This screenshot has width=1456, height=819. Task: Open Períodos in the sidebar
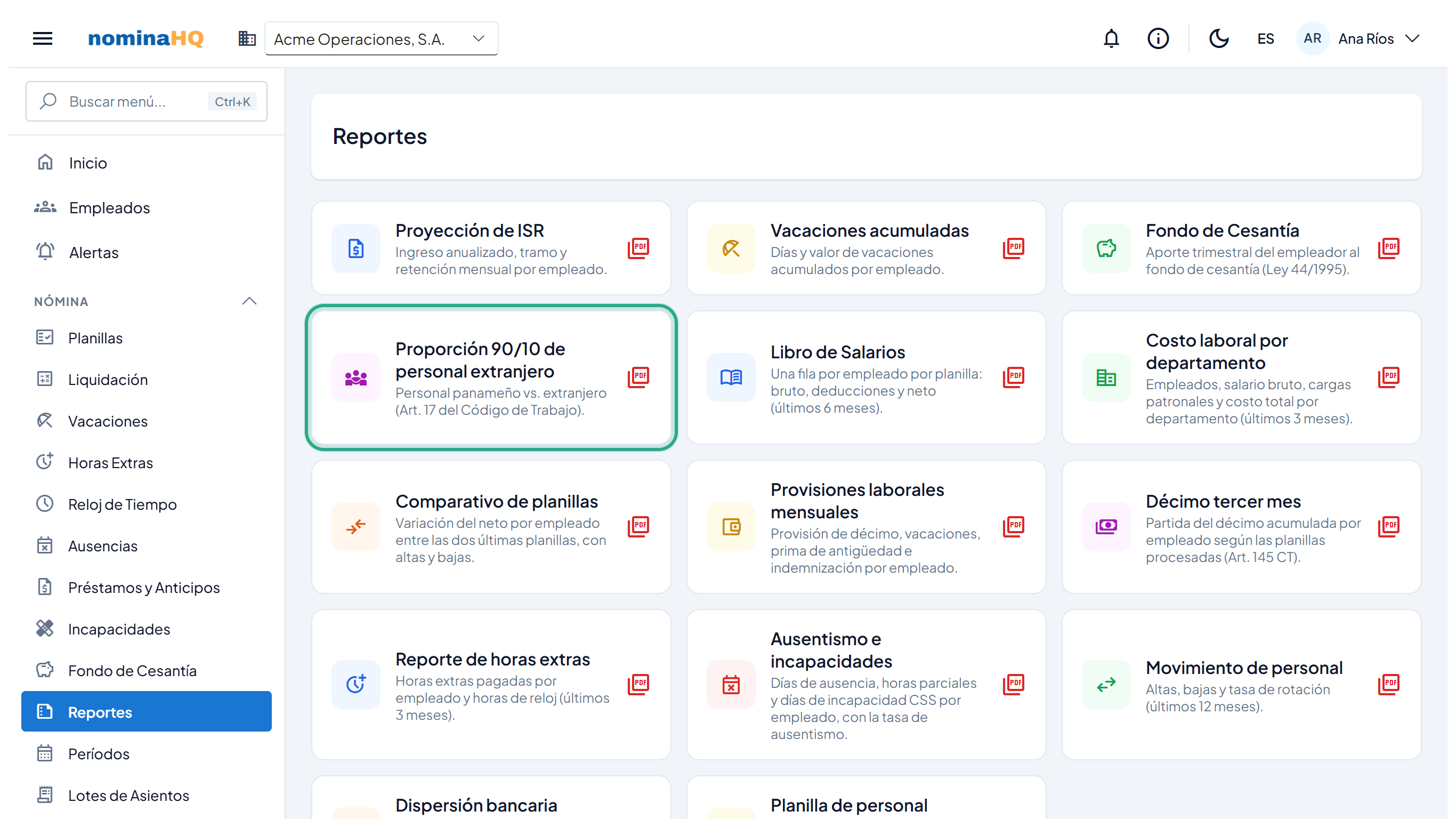pyautogui.click(x=147, y=753)
